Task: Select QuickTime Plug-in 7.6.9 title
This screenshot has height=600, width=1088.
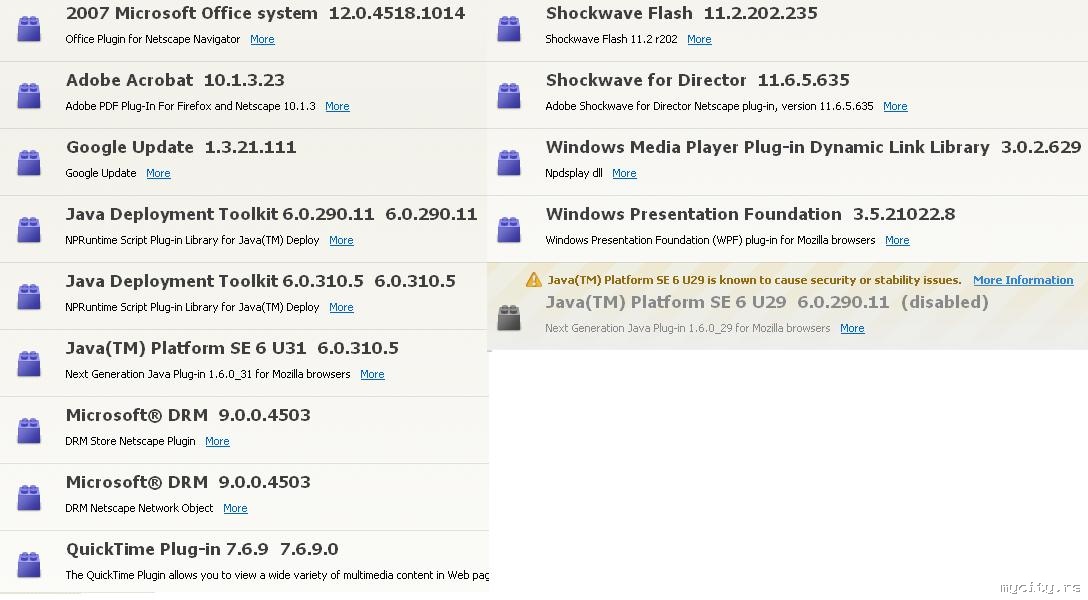Action: pyautogui.click(x=202, y=549)
